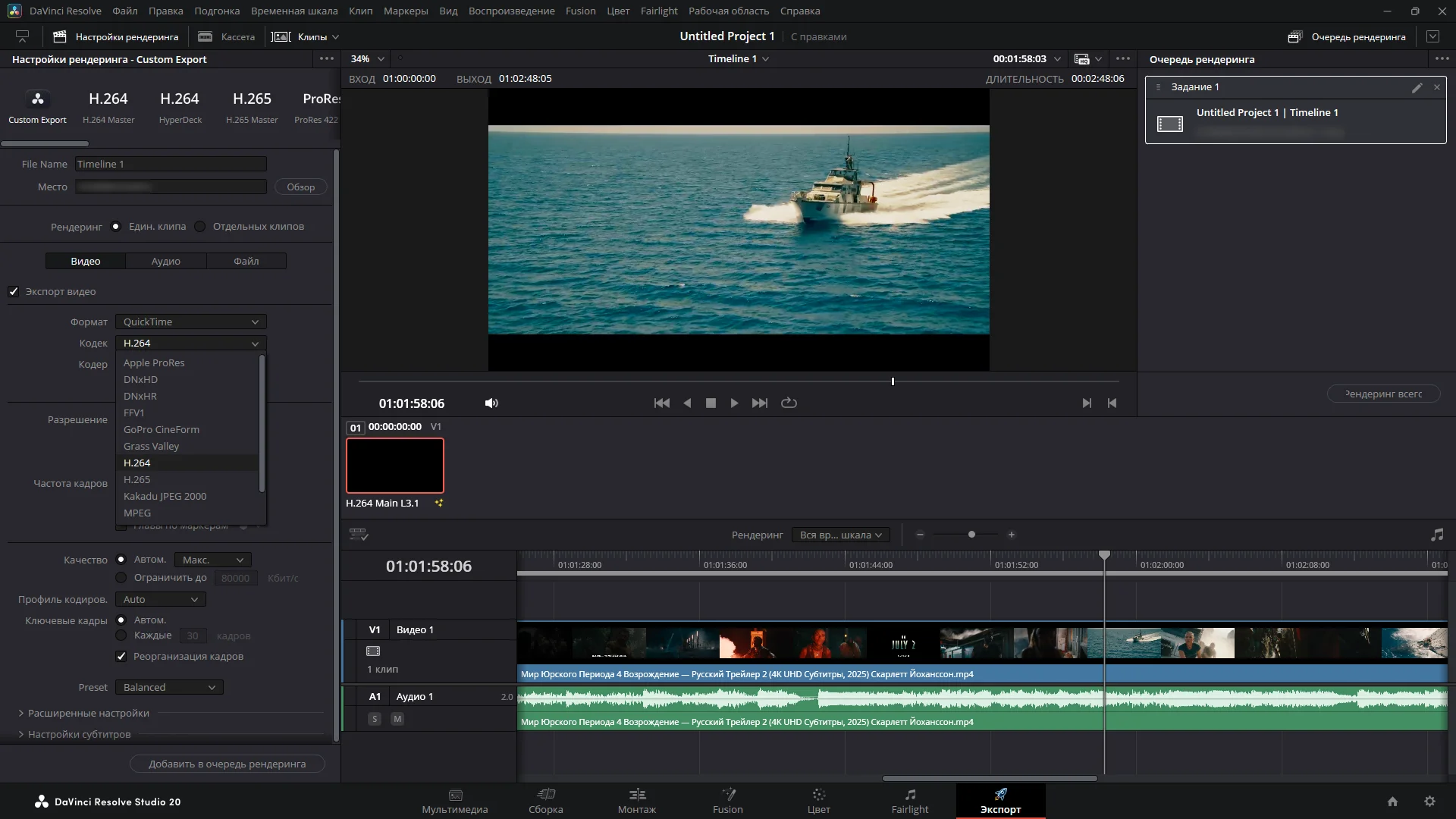Image resolution: width=1456 pixels, height=819 pixels.
Task: Click the timeline zoom slider handle
Action: point(971,535)
